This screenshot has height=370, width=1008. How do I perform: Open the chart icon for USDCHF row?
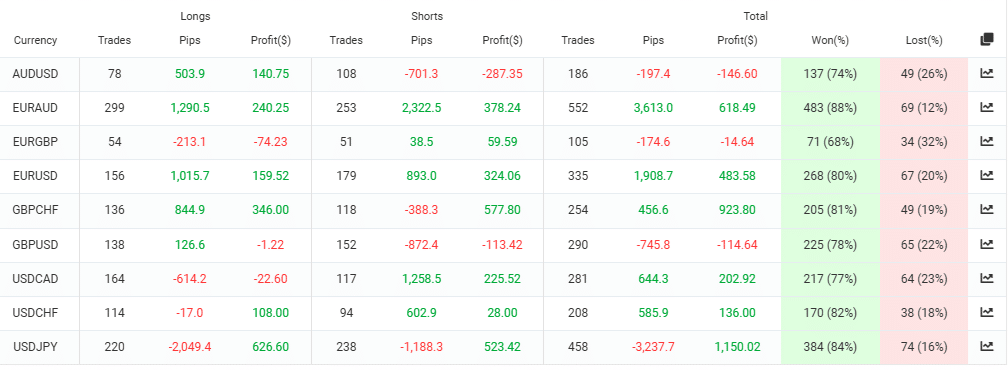coord(986,313)
